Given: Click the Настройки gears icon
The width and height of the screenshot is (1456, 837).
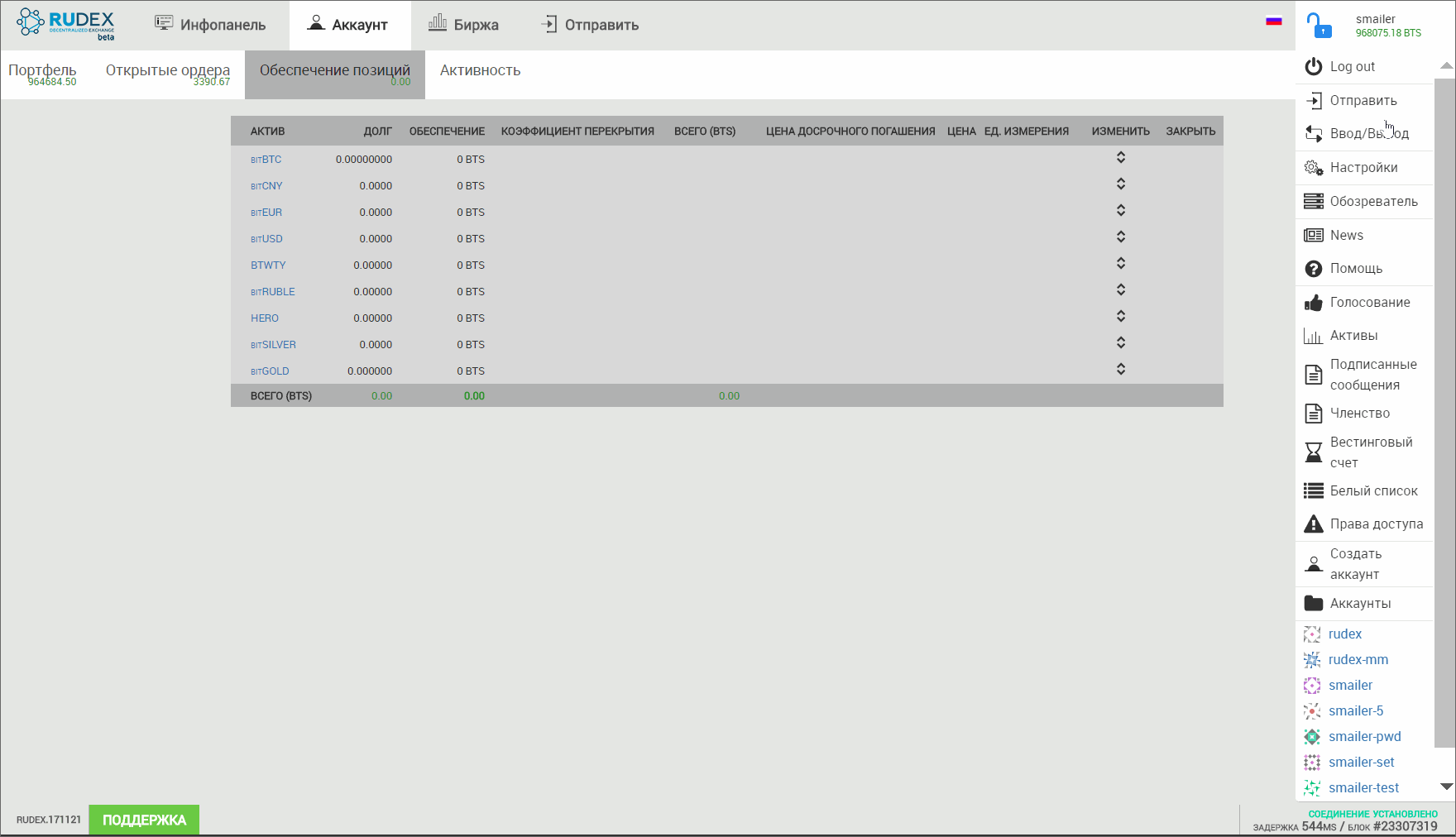Looking at the screenshot, I should (x=1314, y=167).
